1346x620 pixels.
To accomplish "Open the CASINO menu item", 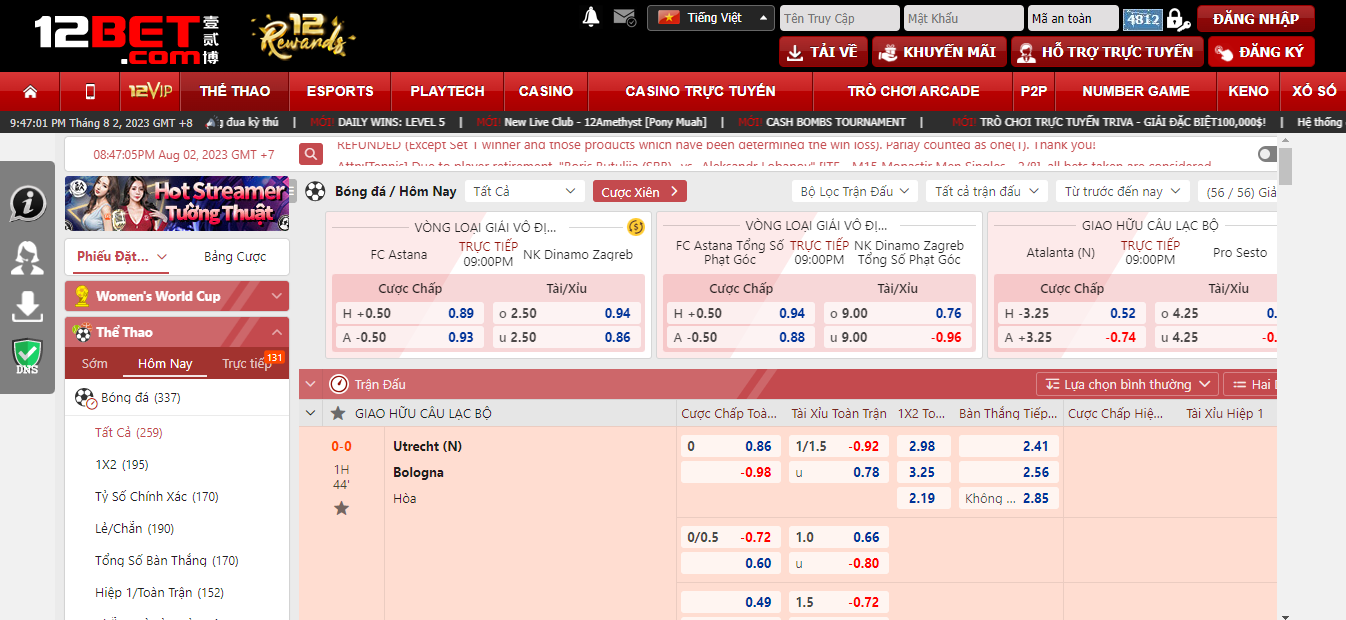I will point(546,91).
